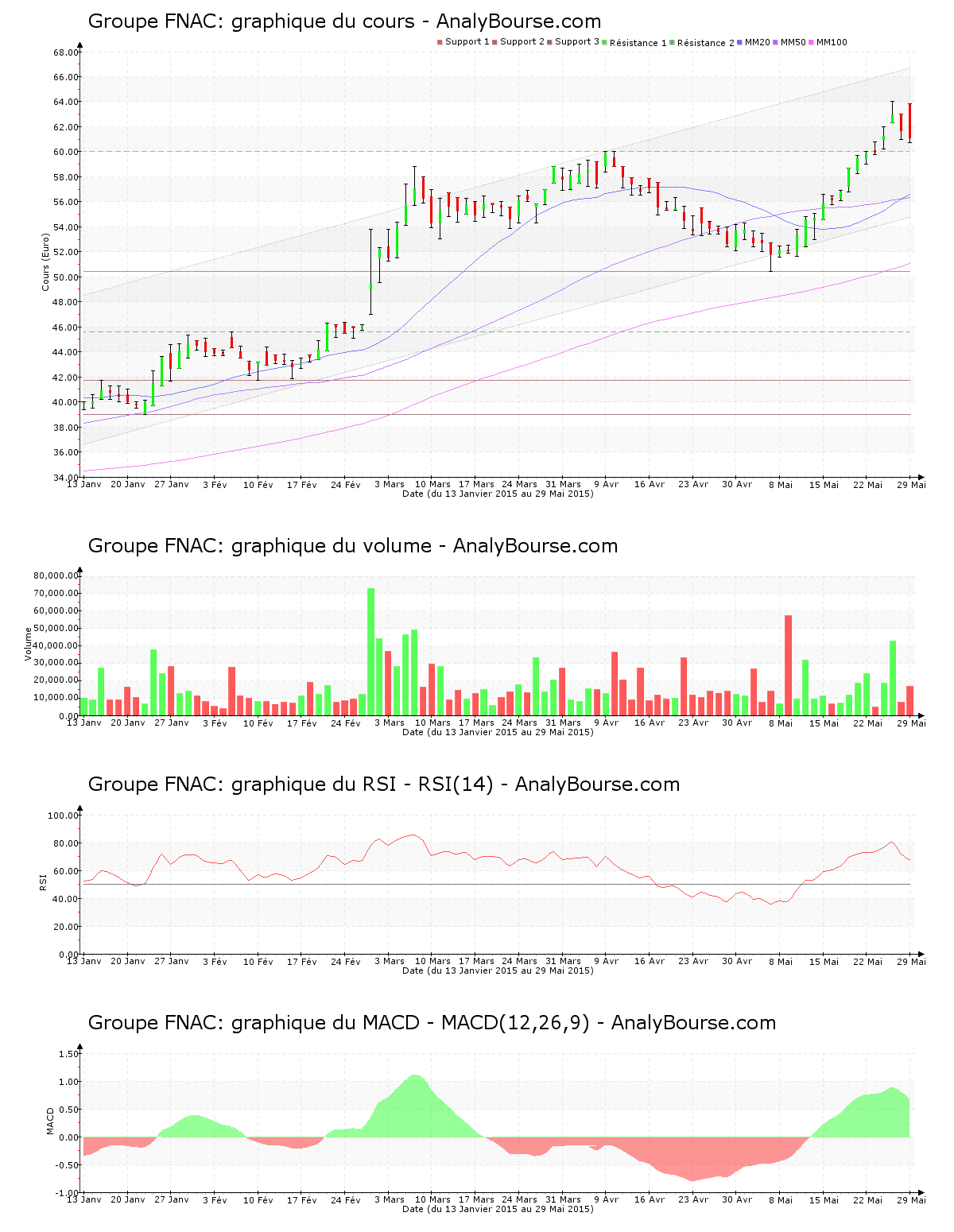The image size is (954, 1232).
Task: Click the 80,000.00 volume axis value
Action: tap(56, 575)
